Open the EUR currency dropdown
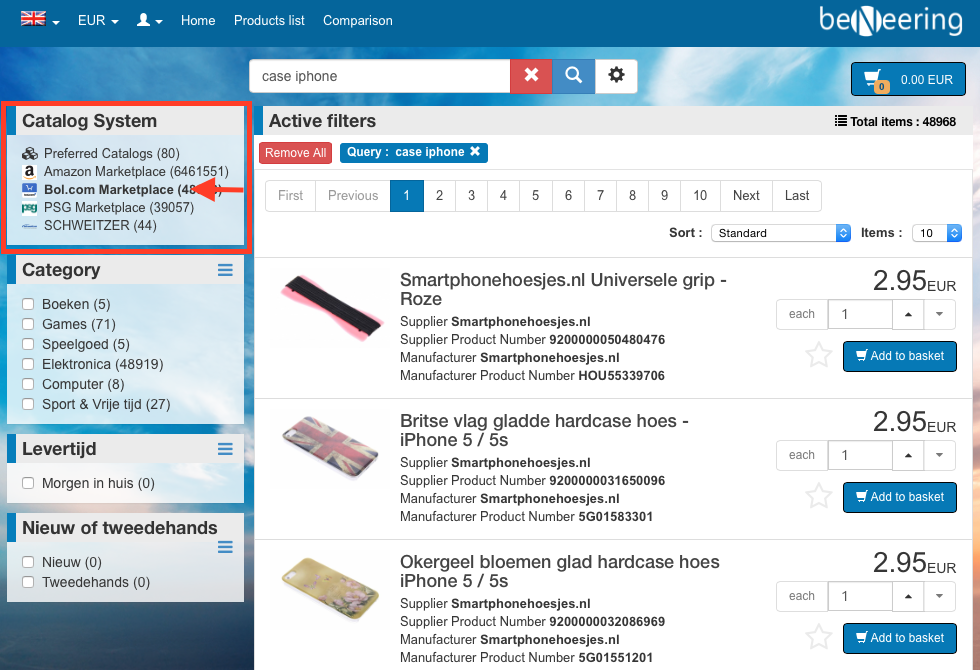 [x=98, y=21]
